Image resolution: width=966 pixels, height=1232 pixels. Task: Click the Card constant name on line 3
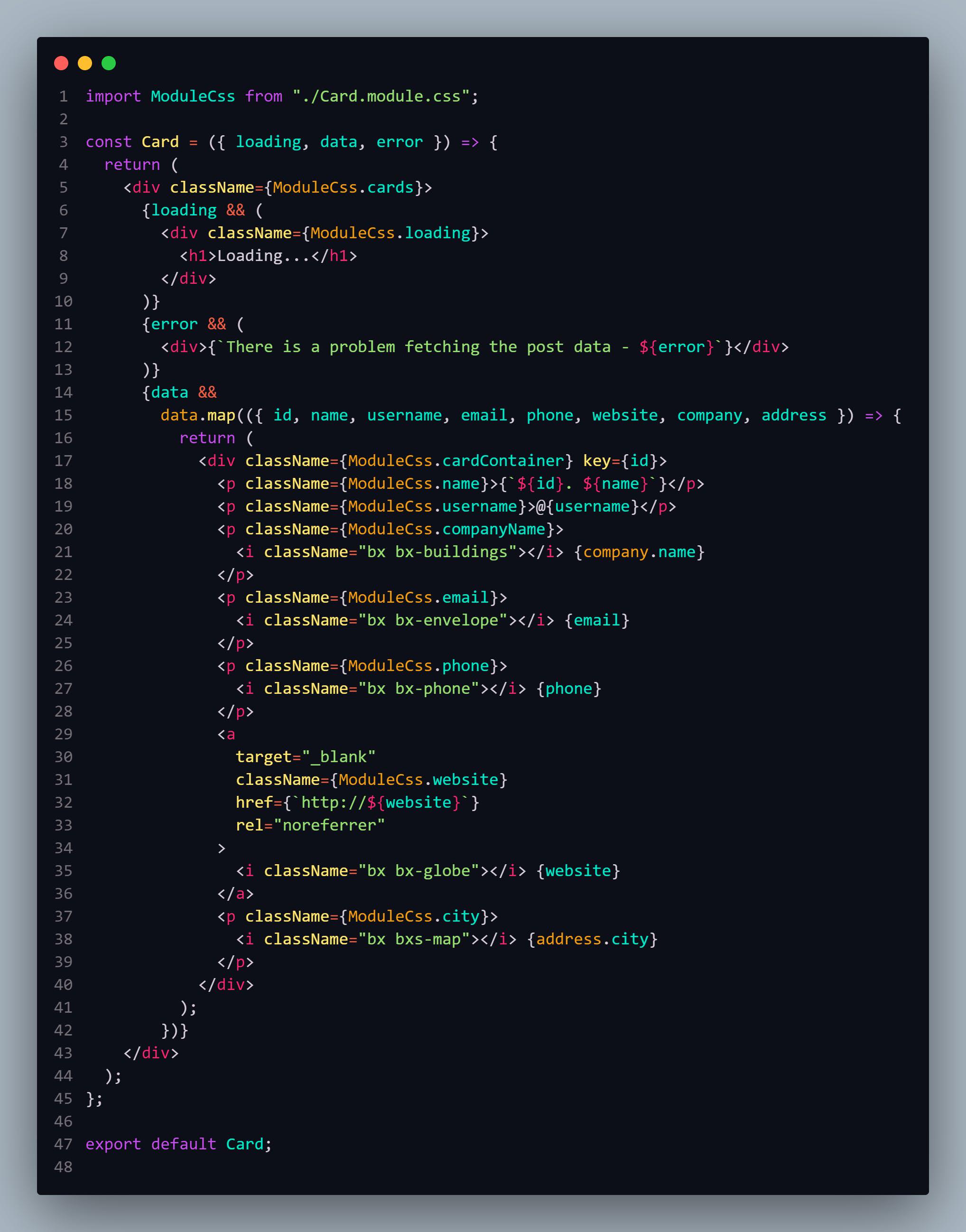(160, 142)
